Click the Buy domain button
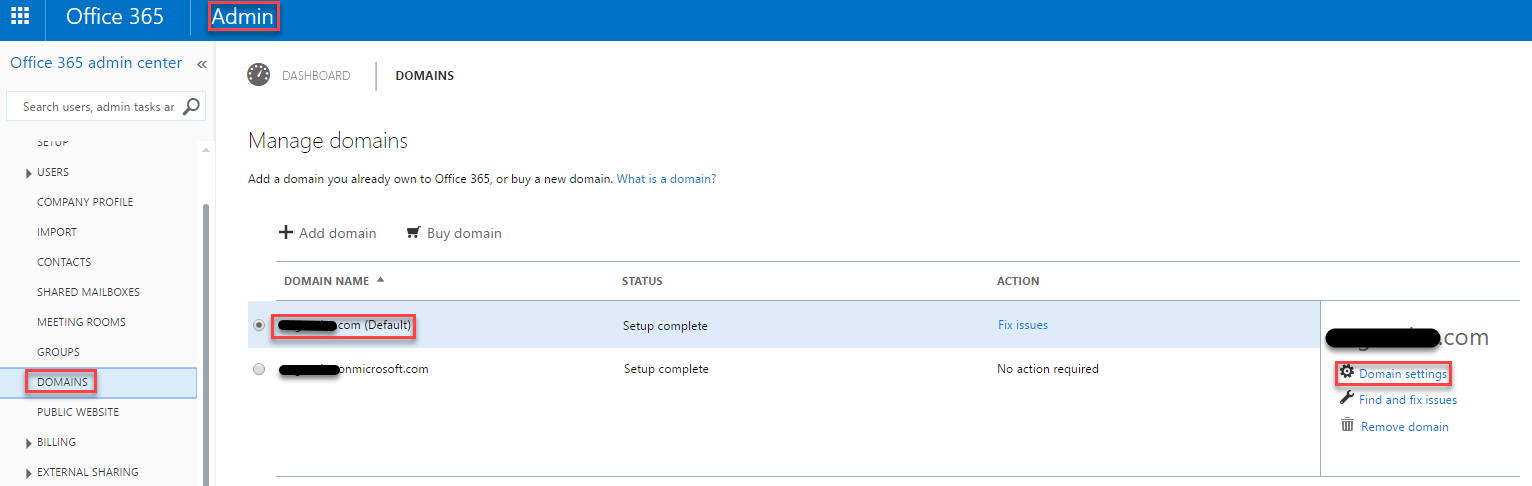Viewport: 1532px width, 486px height. pyautogui.click(x=453, y=233)
